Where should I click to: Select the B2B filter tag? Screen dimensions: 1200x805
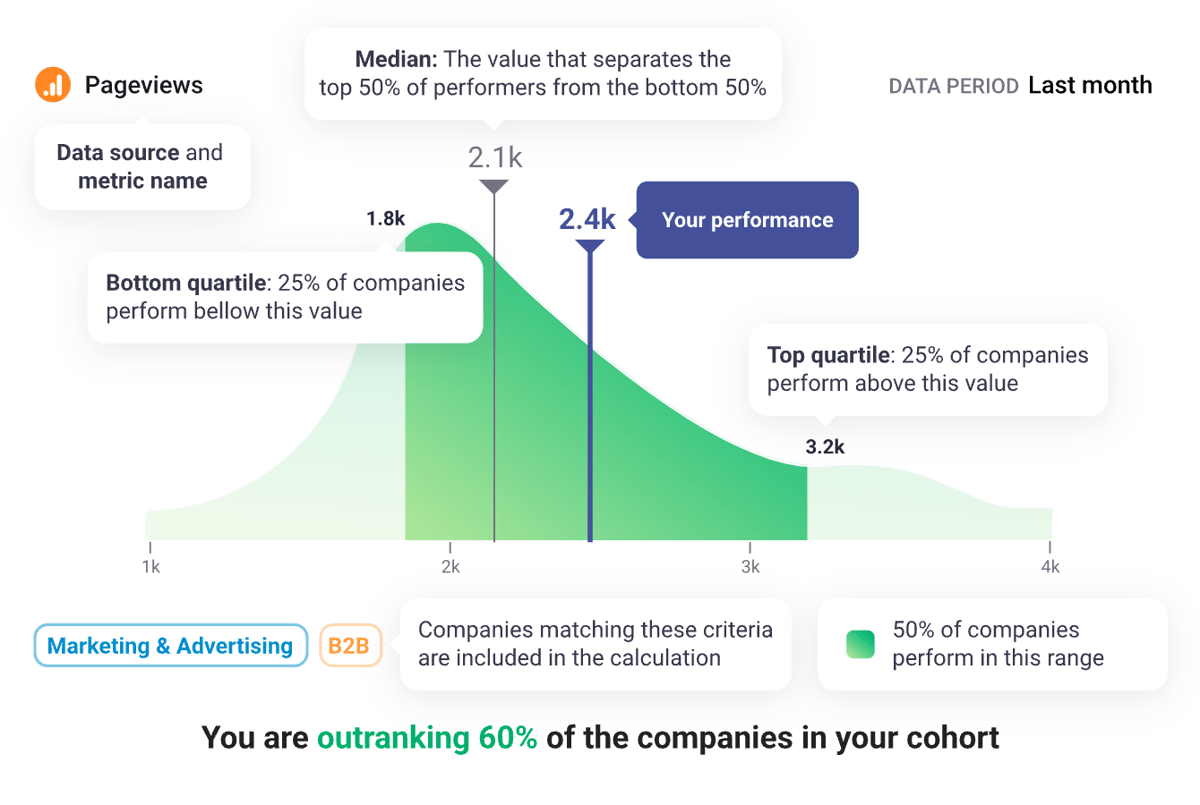[x=349, y=646]
